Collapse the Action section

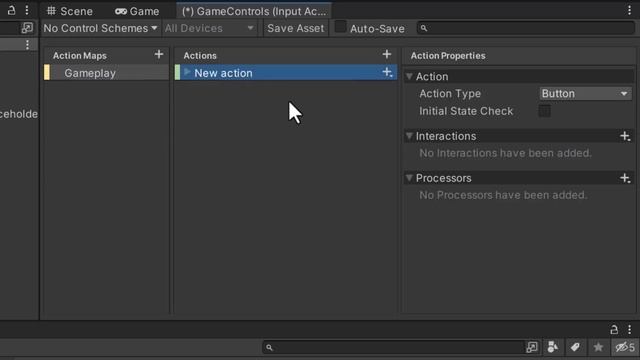[x=409, y=76]
